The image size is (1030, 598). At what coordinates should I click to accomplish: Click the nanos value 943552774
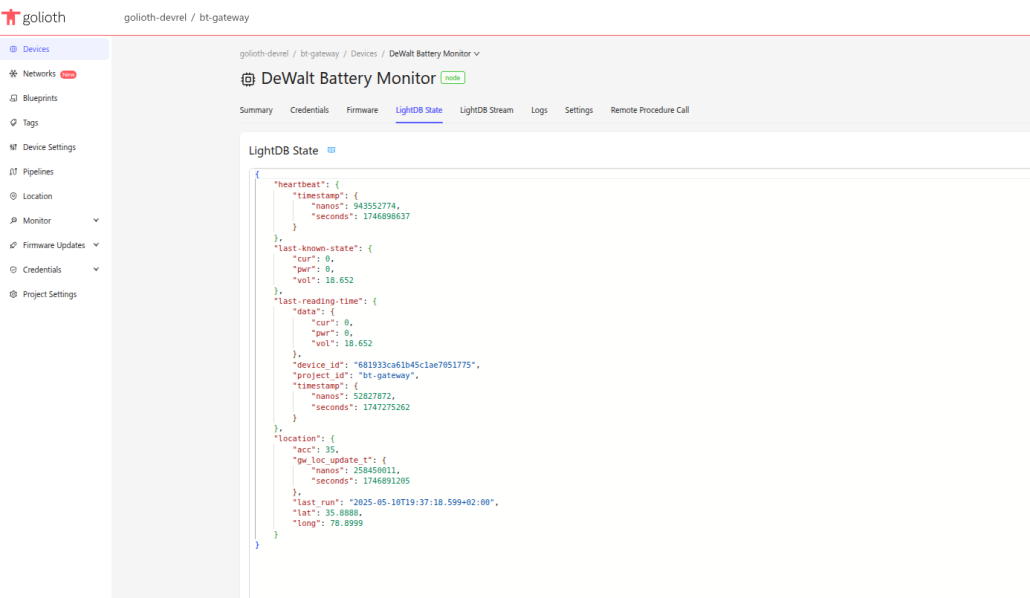point(375,206)
